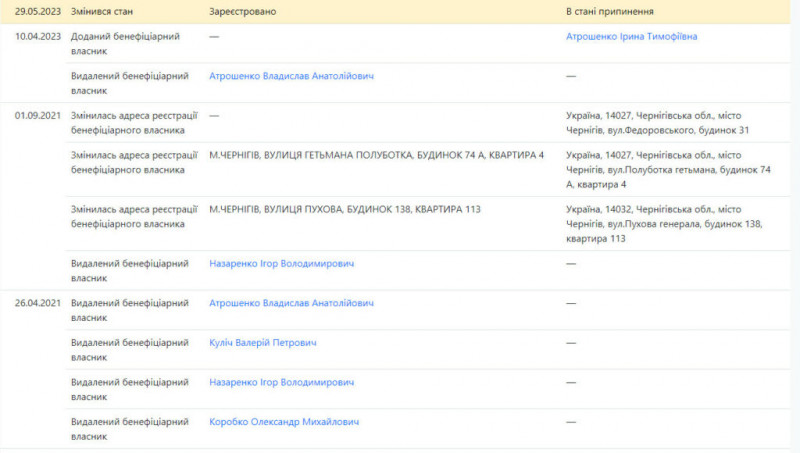
Task: Click 'Змінилась адреса реєстрації' label beside ПОЛУБОТКА address
Action: pos(134,162)
